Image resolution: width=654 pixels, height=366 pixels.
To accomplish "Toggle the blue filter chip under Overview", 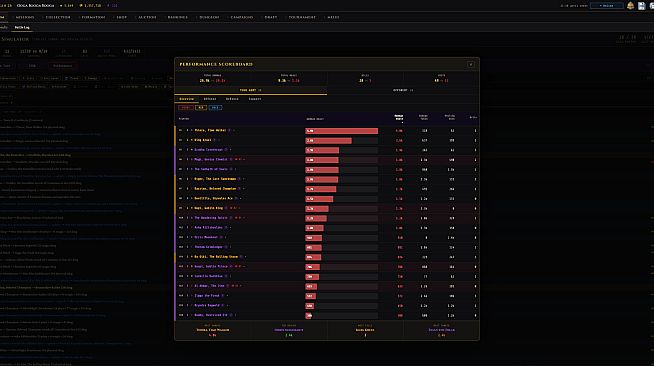I will pos(215,108).
